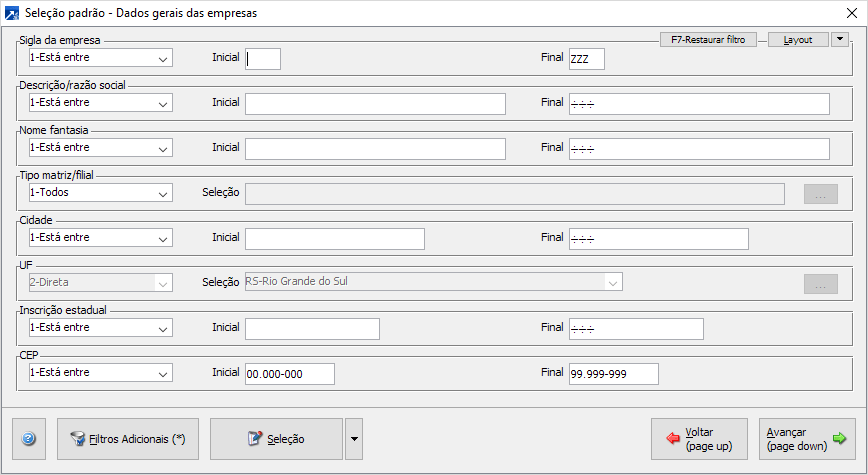The image size is (868, 475).
Task: Open Sigla da empresa condition dropdown
Action: (x=101, y=58)
